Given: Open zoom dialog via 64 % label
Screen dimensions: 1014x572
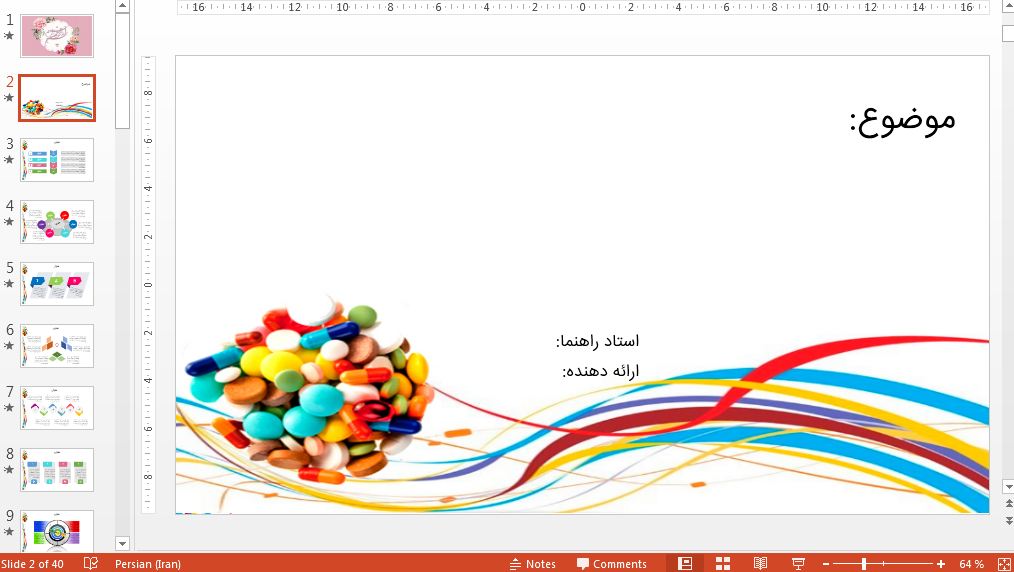Looking at the screenshot, I should tap(971, 564).
